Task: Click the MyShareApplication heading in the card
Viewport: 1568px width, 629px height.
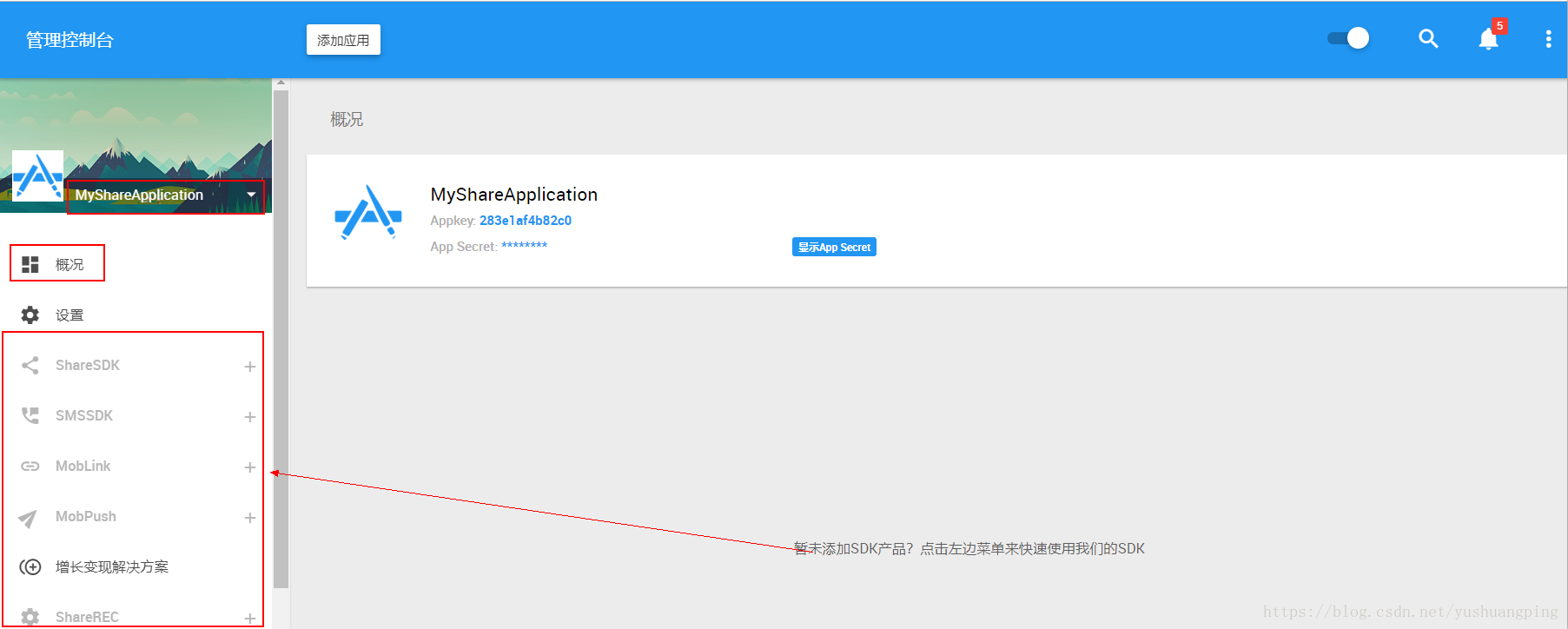Action: 514,195
